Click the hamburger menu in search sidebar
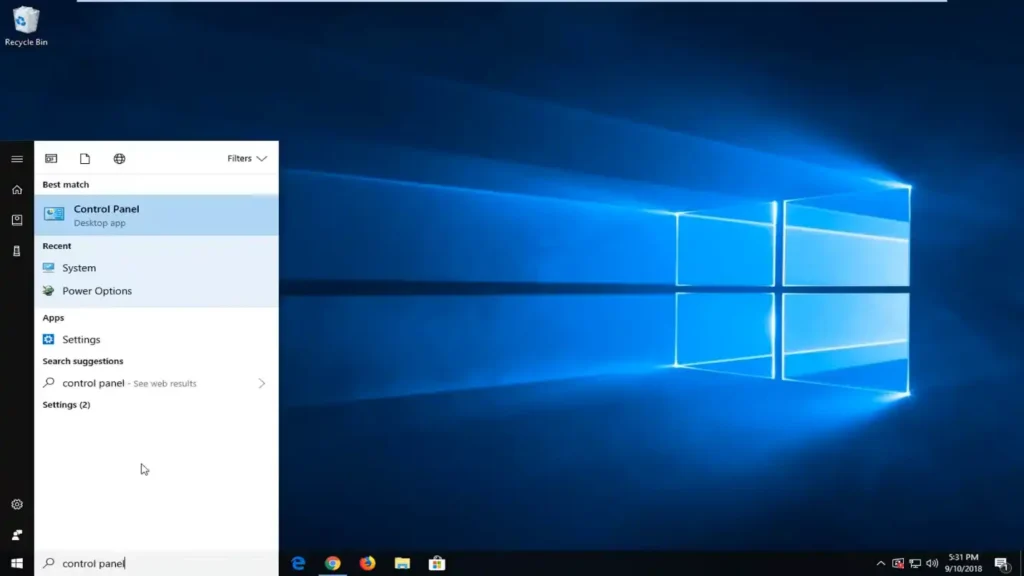 (x=17, y=159)
